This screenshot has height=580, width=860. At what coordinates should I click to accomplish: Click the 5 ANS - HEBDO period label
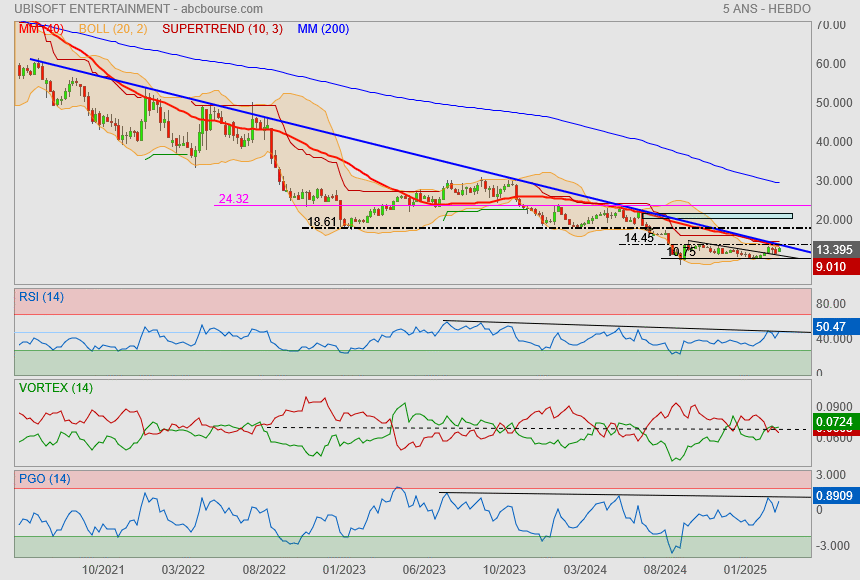(766, 9)
